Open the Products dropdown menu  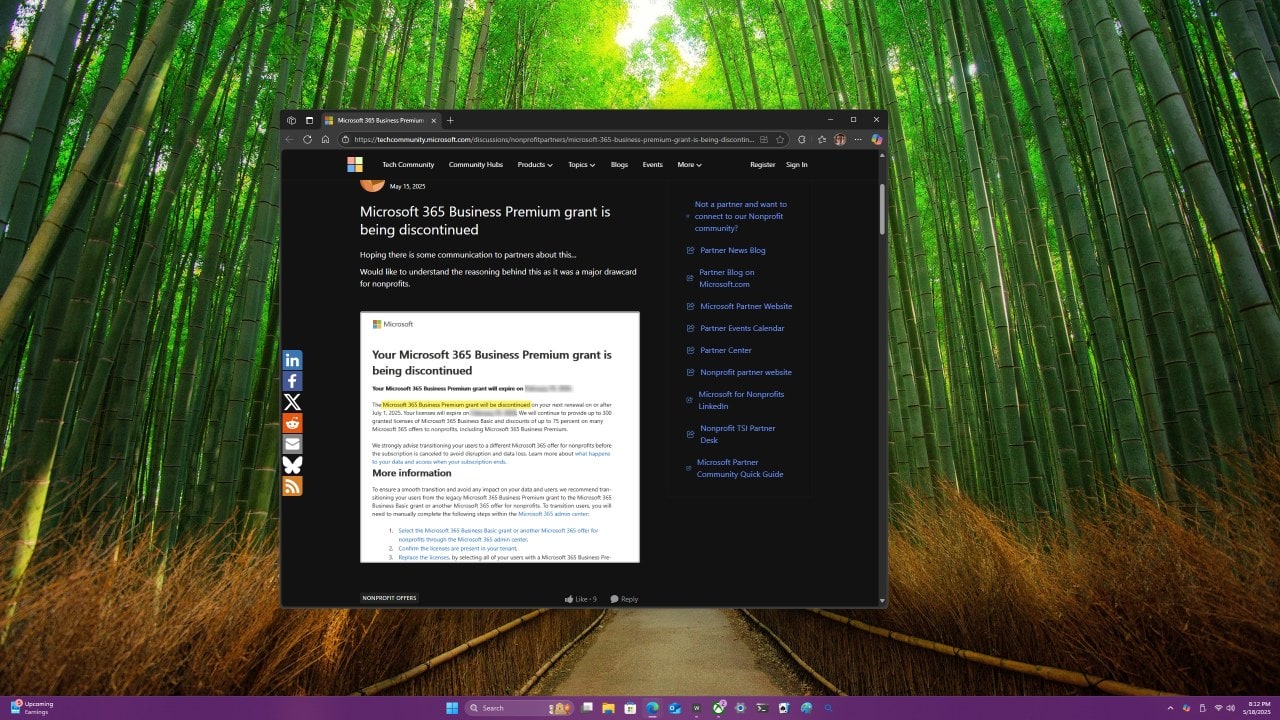pyautogui.click(x=534, y=164)
